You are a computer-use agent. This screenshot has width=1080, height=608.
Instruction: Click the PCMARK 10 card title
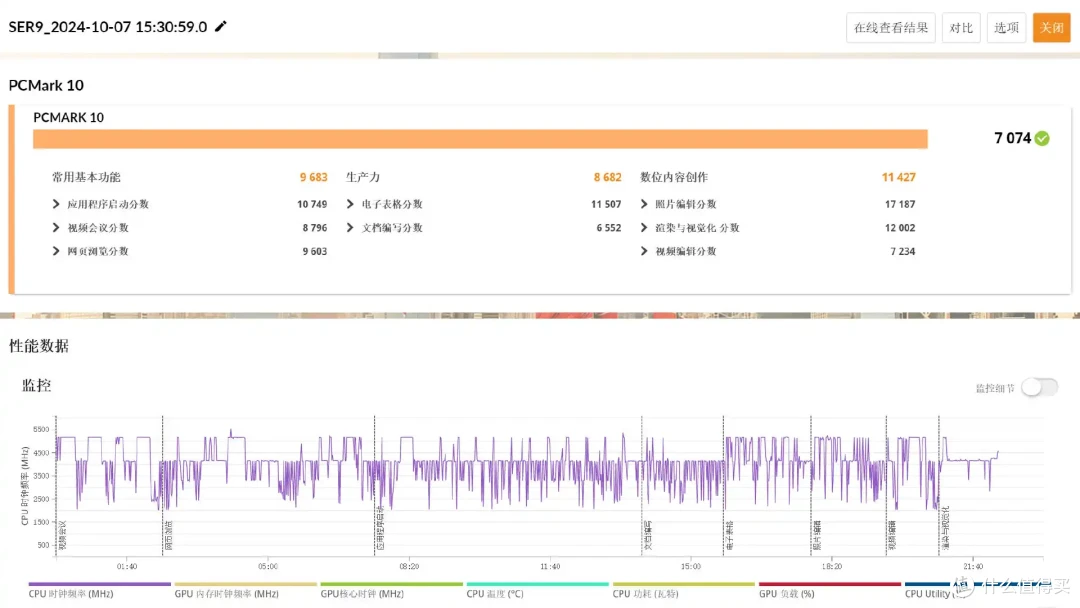tap(68, 118)
